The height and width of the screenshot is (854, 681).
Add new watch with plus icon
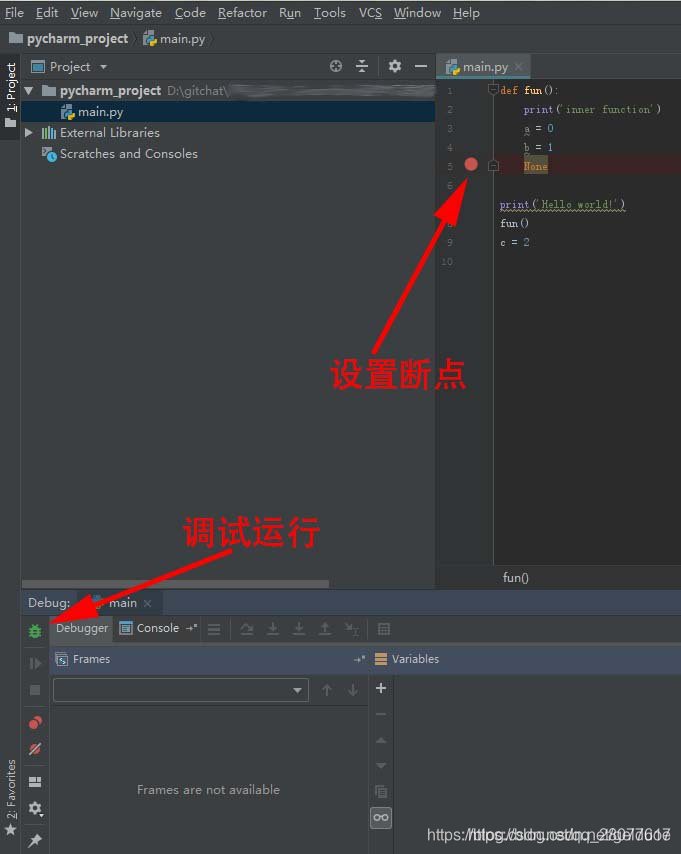pos(381,688)
